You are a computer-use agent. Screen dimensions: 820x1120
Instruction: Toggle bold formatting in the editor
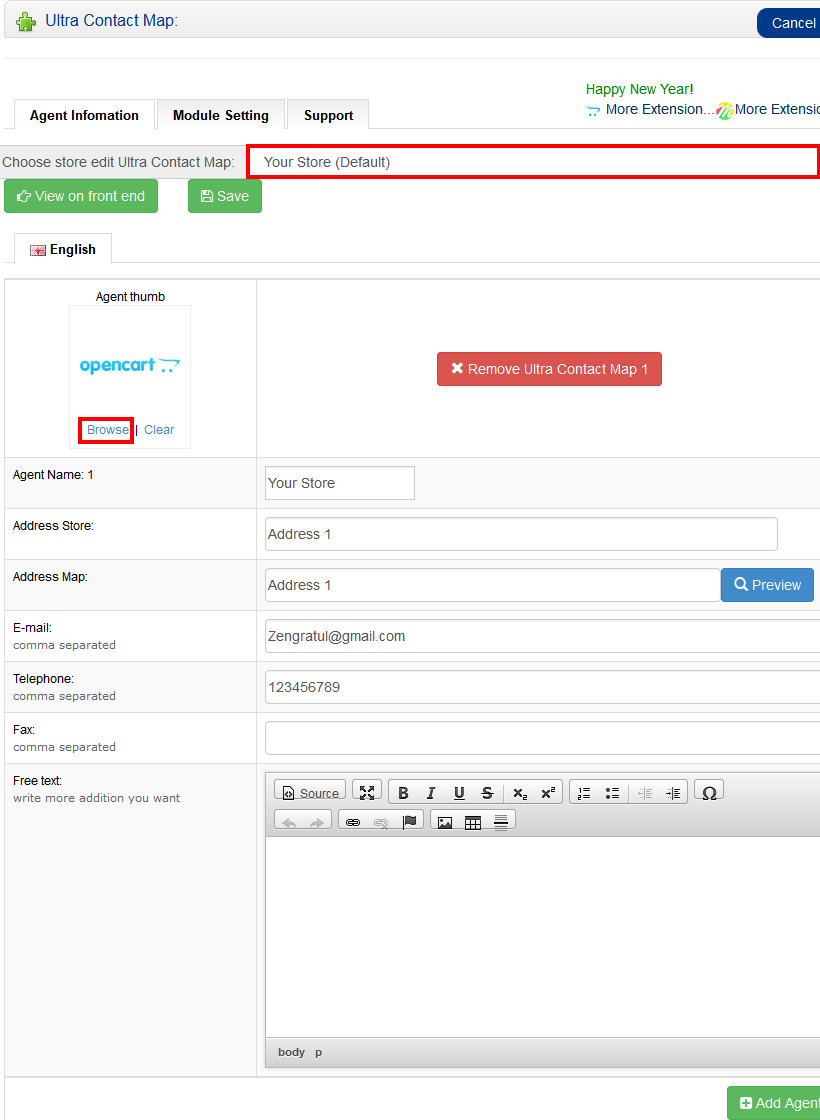pos(403,793)
